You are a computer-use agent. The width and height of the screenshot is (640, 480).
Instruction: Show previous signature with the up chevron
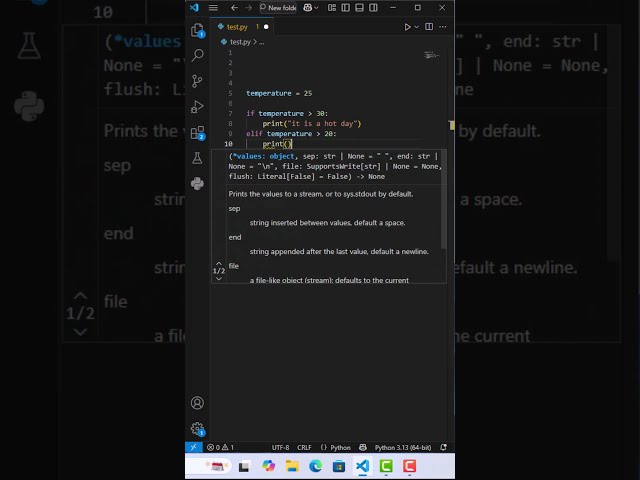coord(219,263)
